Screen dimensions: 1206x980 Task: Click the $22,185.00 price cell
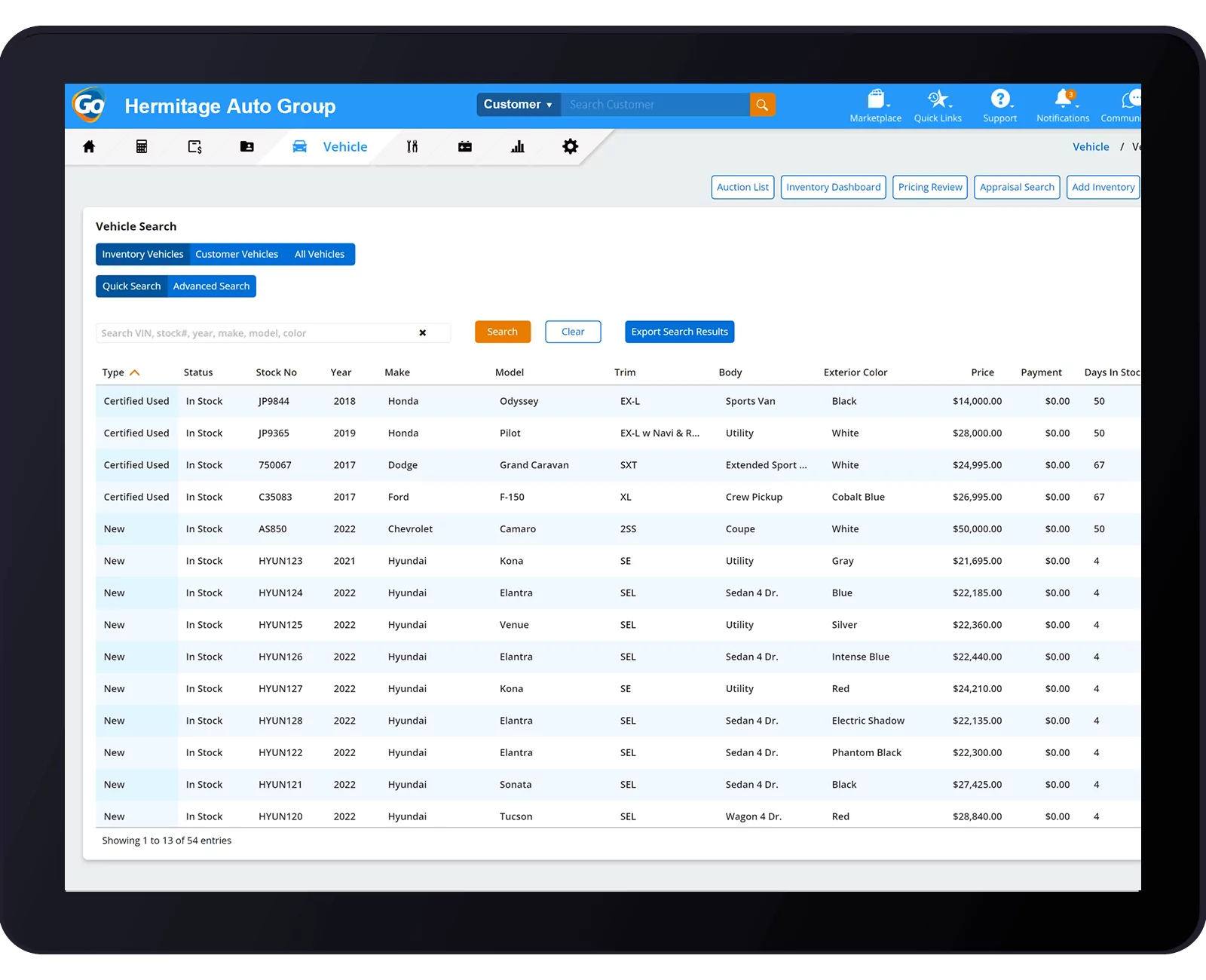pyautogui.click(x=977, y=593)
